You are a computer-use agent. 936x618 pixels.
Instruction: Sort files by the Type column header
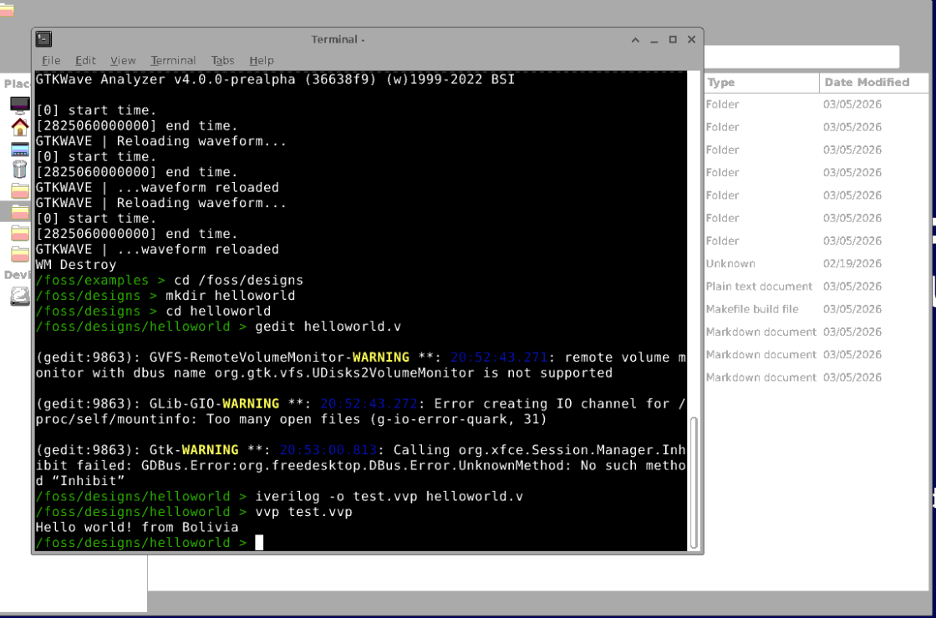(760, 82)
